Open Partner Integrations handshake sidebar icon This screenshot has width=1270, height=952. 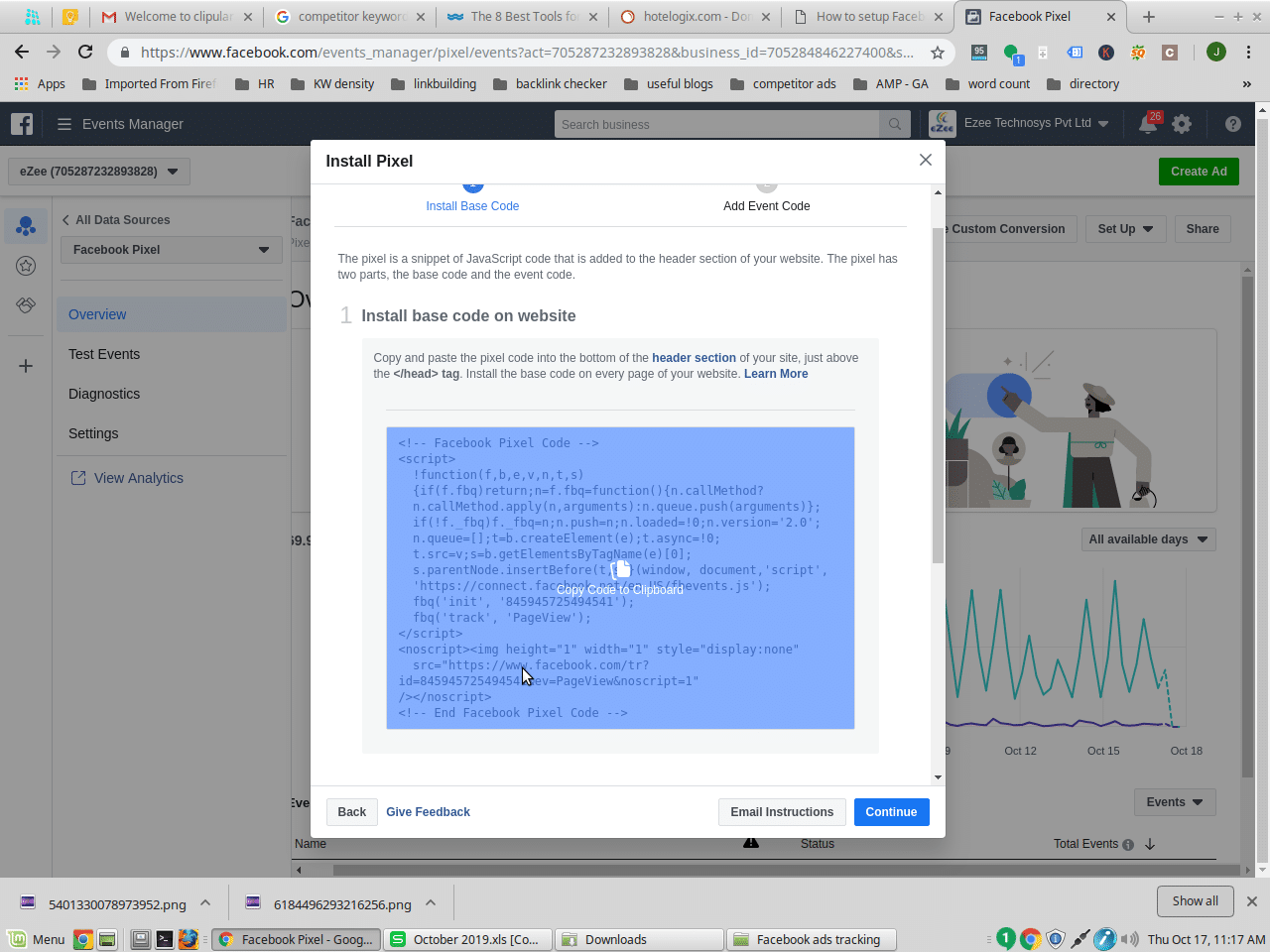pyautogui.click(x=26, y=305)
